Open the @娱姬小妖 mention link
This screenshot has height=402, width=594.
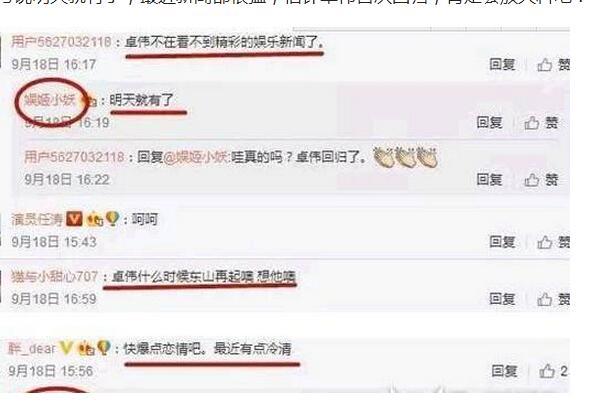pos(195,157)
